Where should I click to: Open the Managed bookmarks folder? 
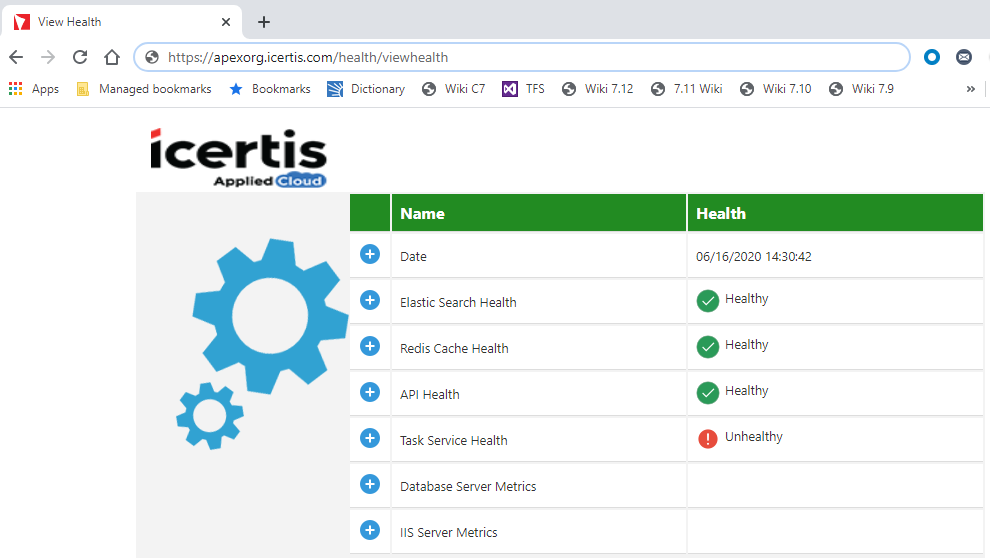[x=144, y=89]
